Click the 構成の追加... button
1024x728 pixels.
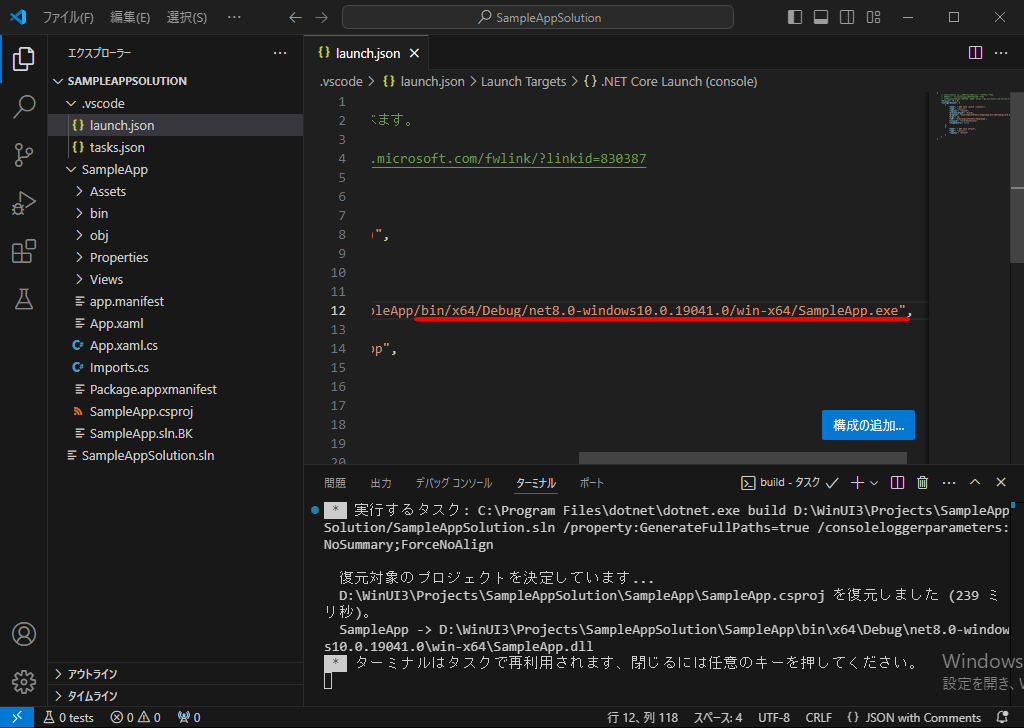[x=868, y=425]
